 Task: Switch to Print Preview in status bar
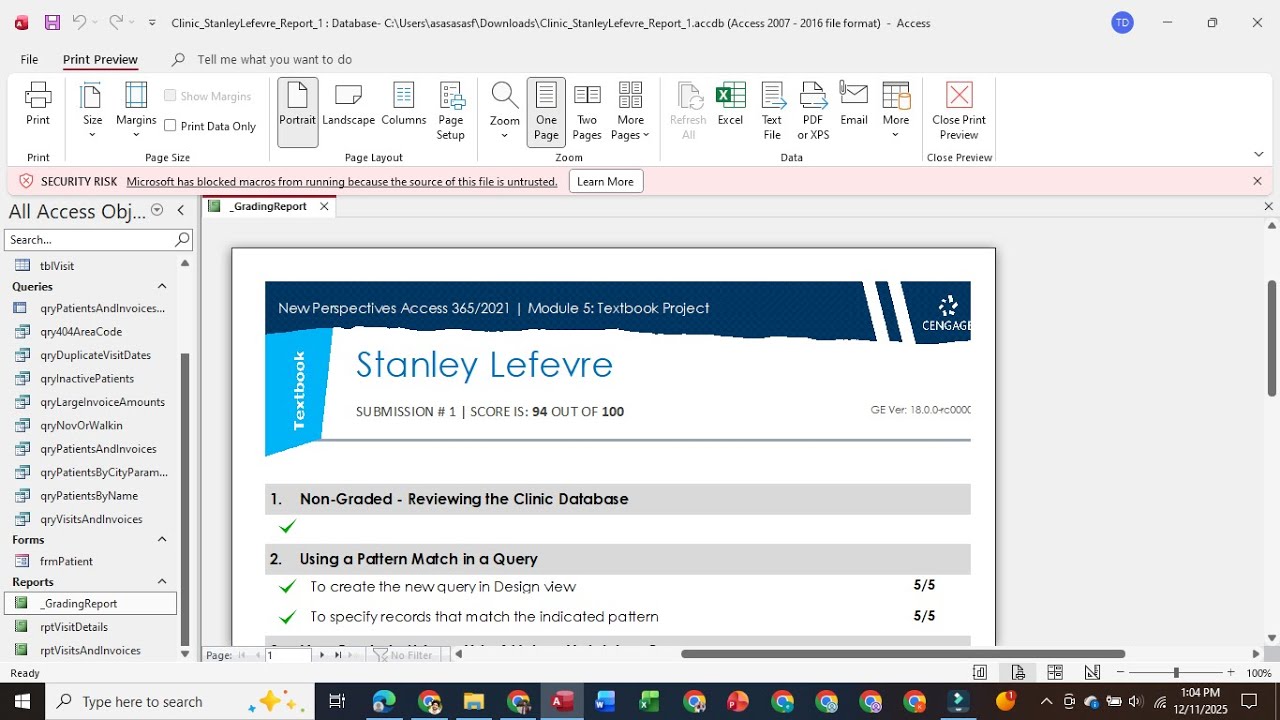(1018, 673)
